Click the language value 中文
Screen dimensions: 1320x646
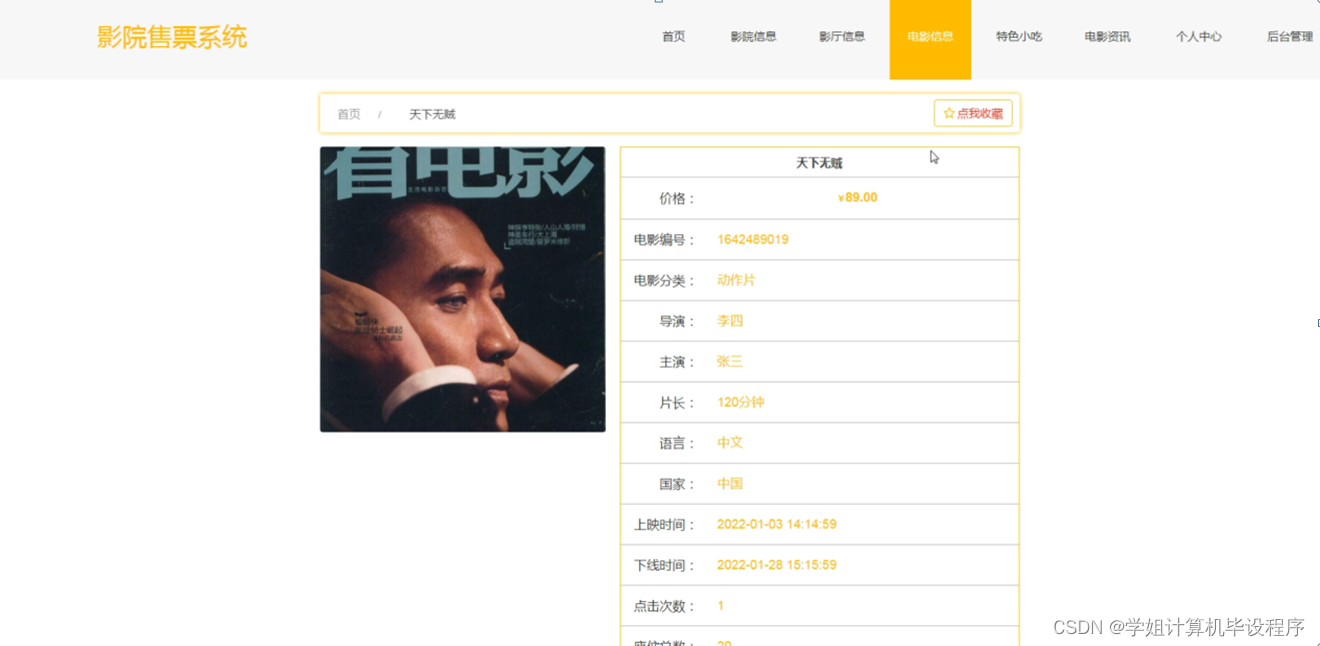click(x=730, y=443)
